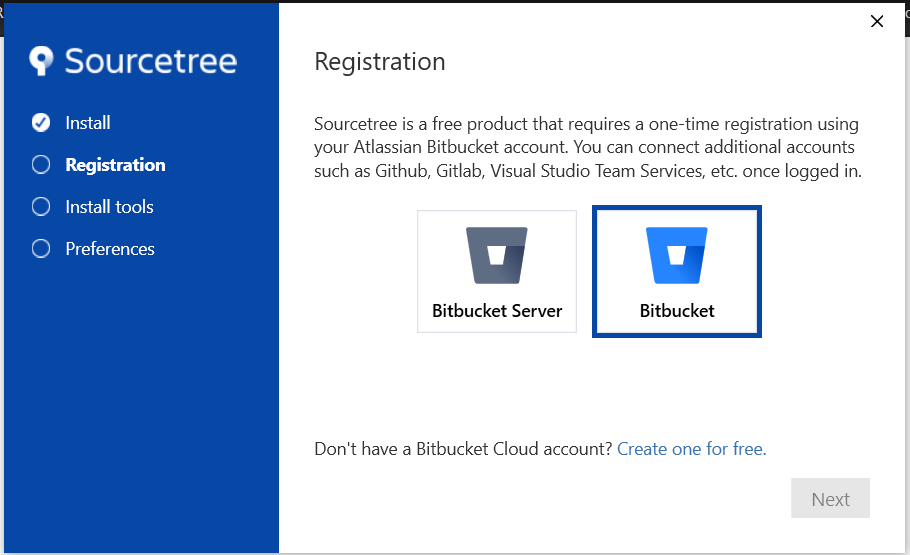Click the gray Bitbucket Server bucket icon

[x=497, y=255]
